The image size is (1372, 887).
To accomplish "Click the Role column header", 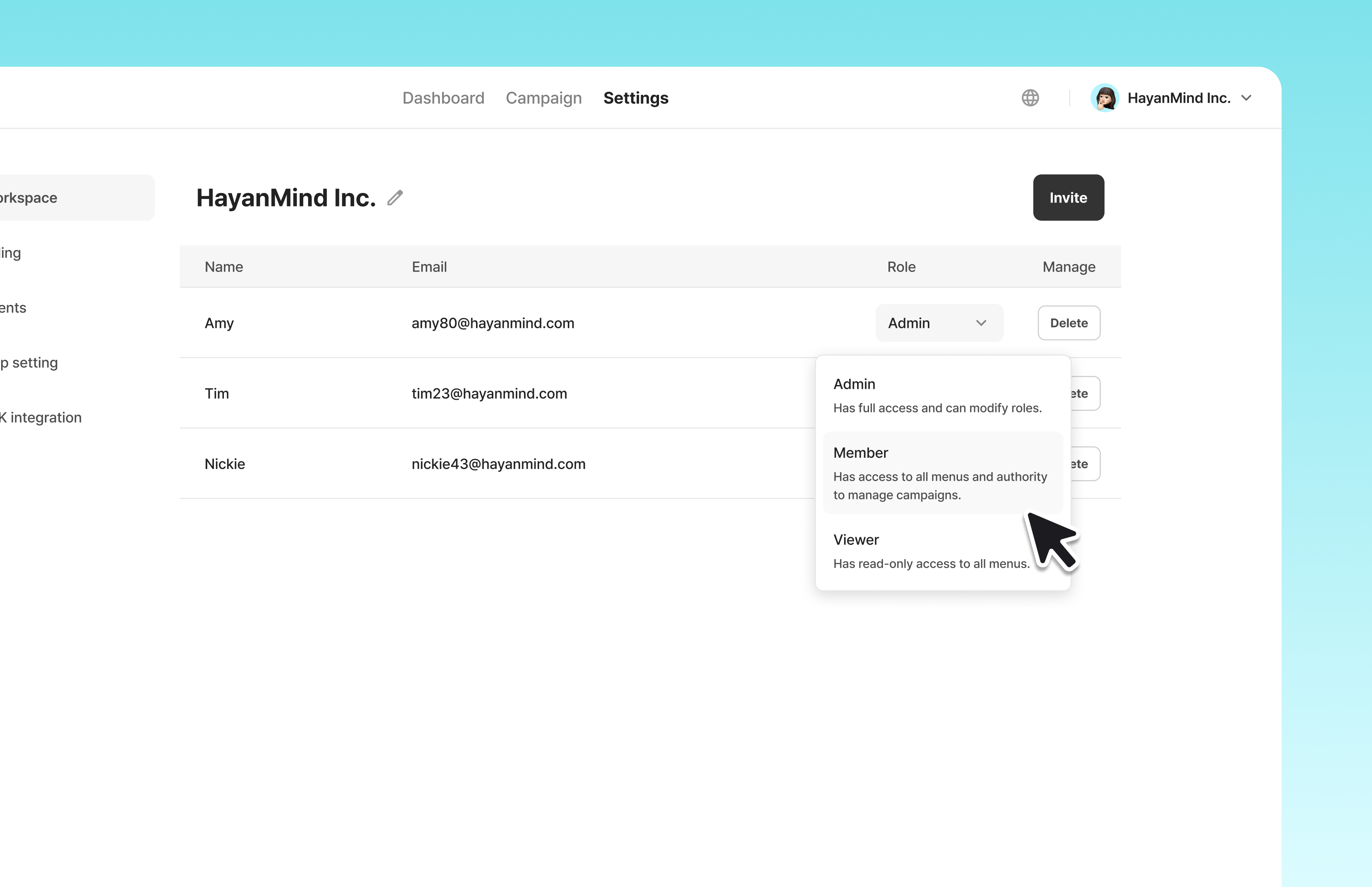I will click(901, 267).
